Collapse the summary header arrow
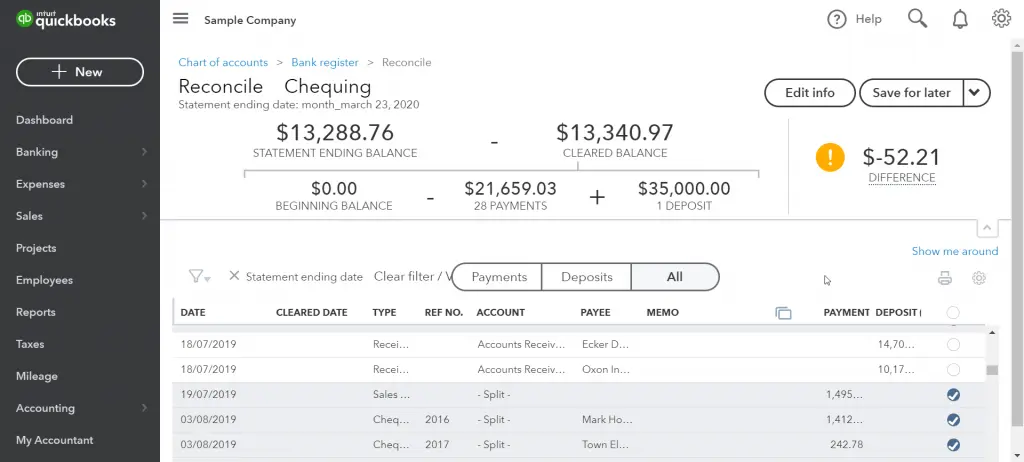 click(987, 228)
